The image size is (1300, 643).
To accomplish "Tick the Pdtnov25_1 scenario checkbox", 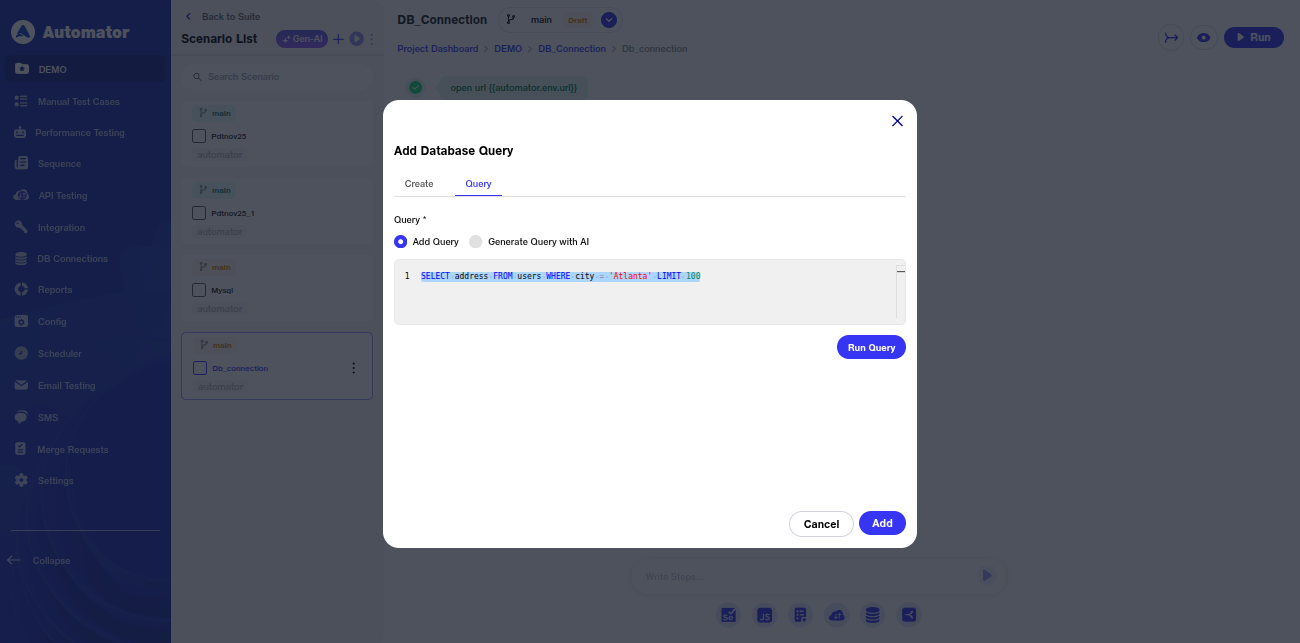I will click(199, 213).
